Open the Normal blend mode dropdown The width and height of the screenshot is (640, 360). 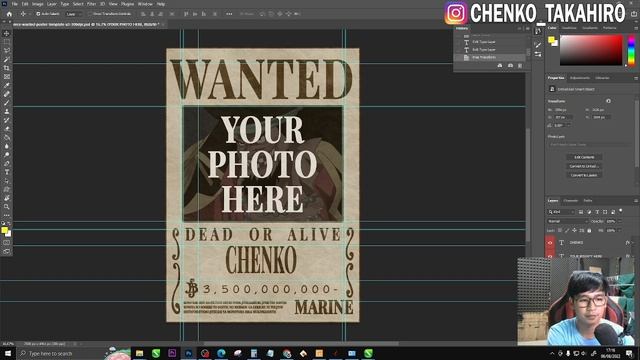567,221
